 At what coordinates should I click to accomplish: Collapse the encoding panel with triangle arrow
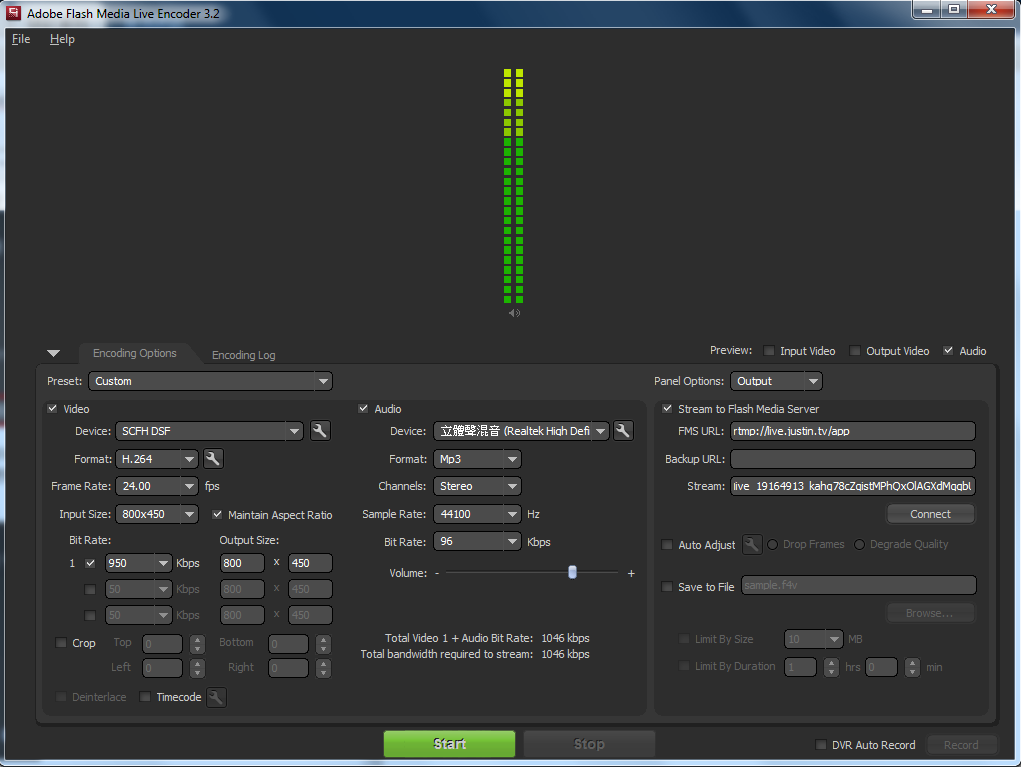tap(53, 353)
